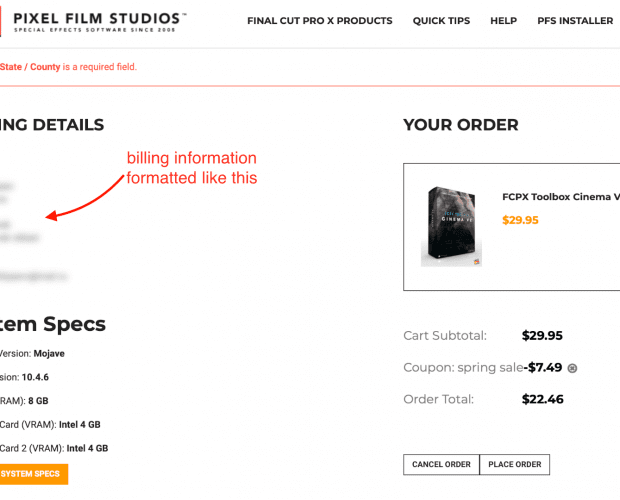Open PFS Installer page

[x=575, y=21]
